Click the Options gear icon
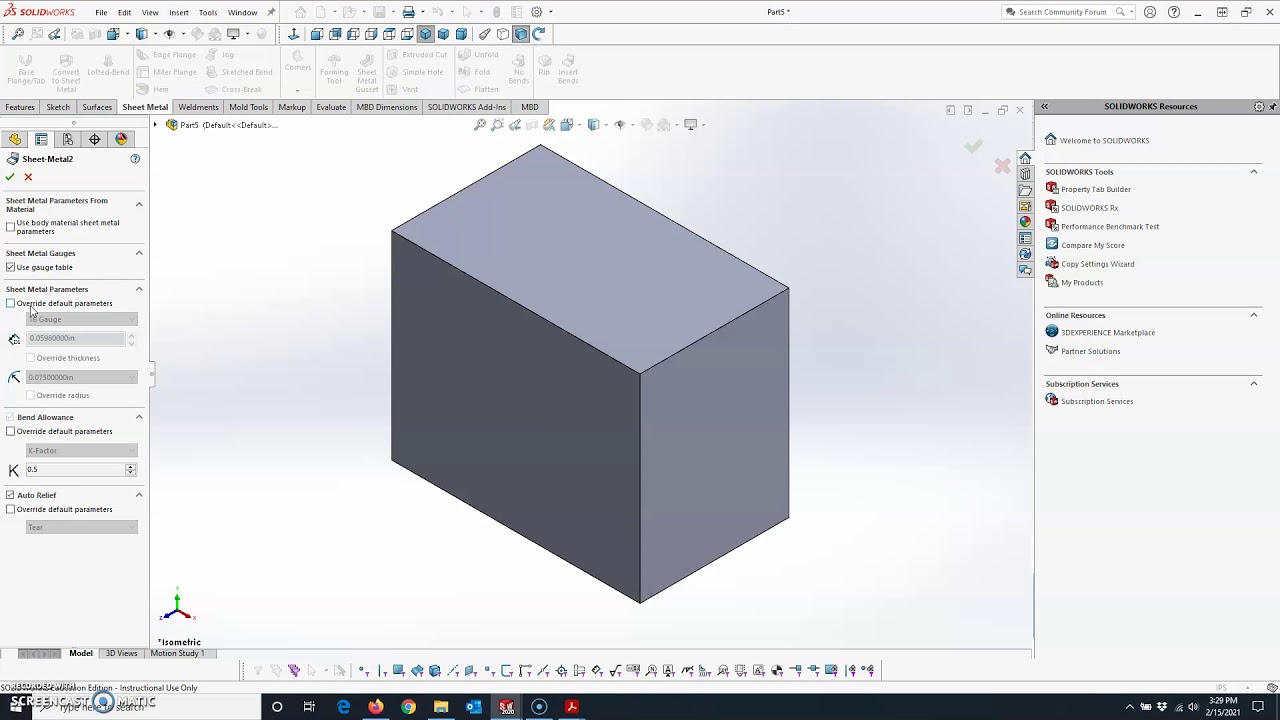 coord(537,12)
